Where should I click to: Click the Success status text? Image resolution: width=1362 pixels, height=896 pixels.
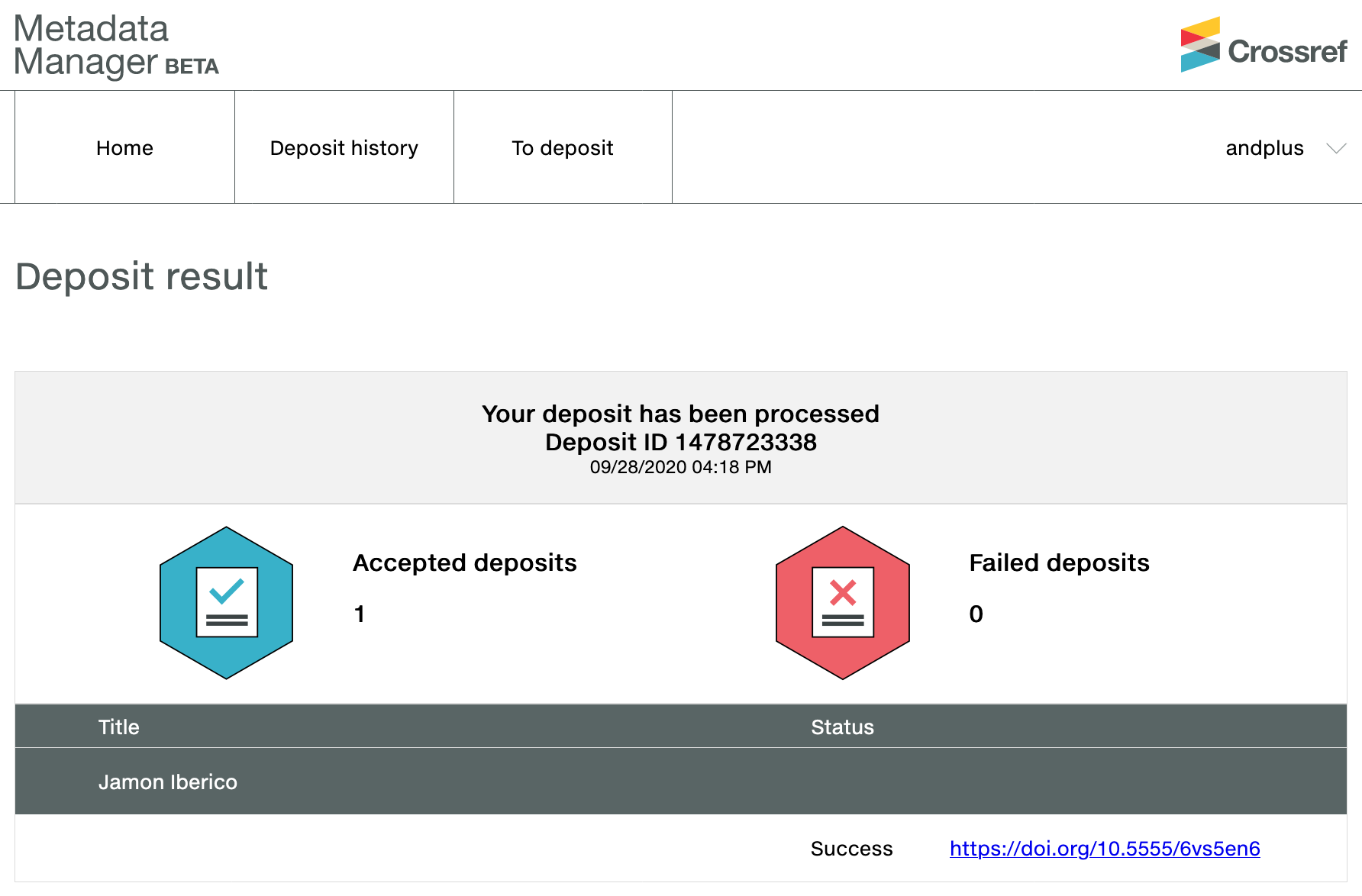pos(851,849)
